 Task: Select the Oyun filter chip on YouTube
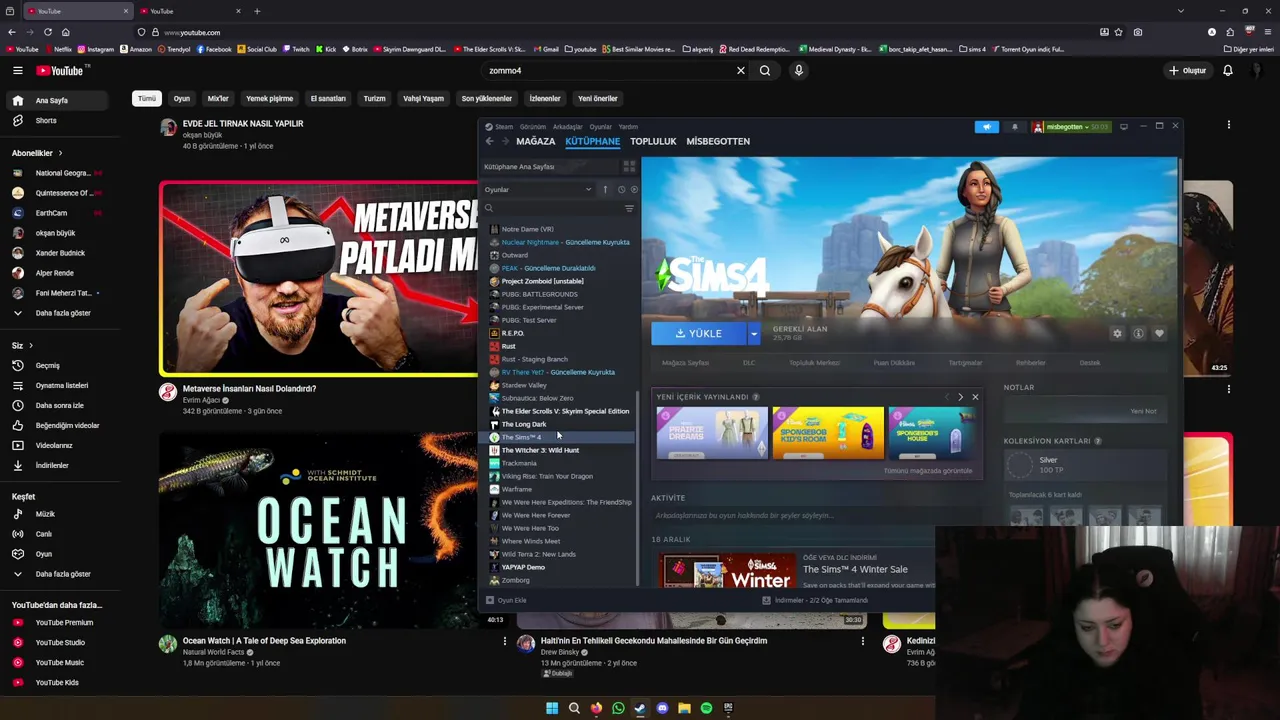pos(182,98)
